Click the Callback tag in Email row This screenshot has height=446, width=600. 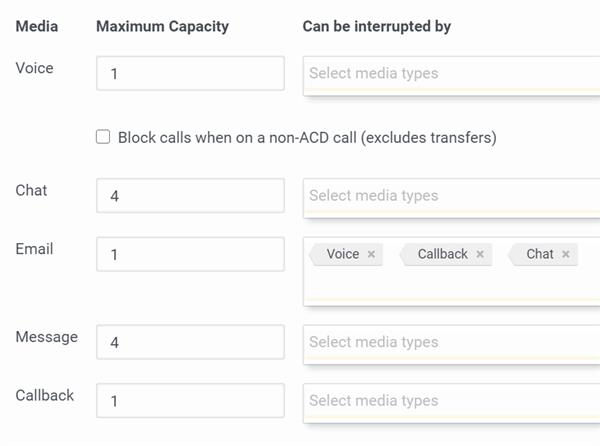442,255
